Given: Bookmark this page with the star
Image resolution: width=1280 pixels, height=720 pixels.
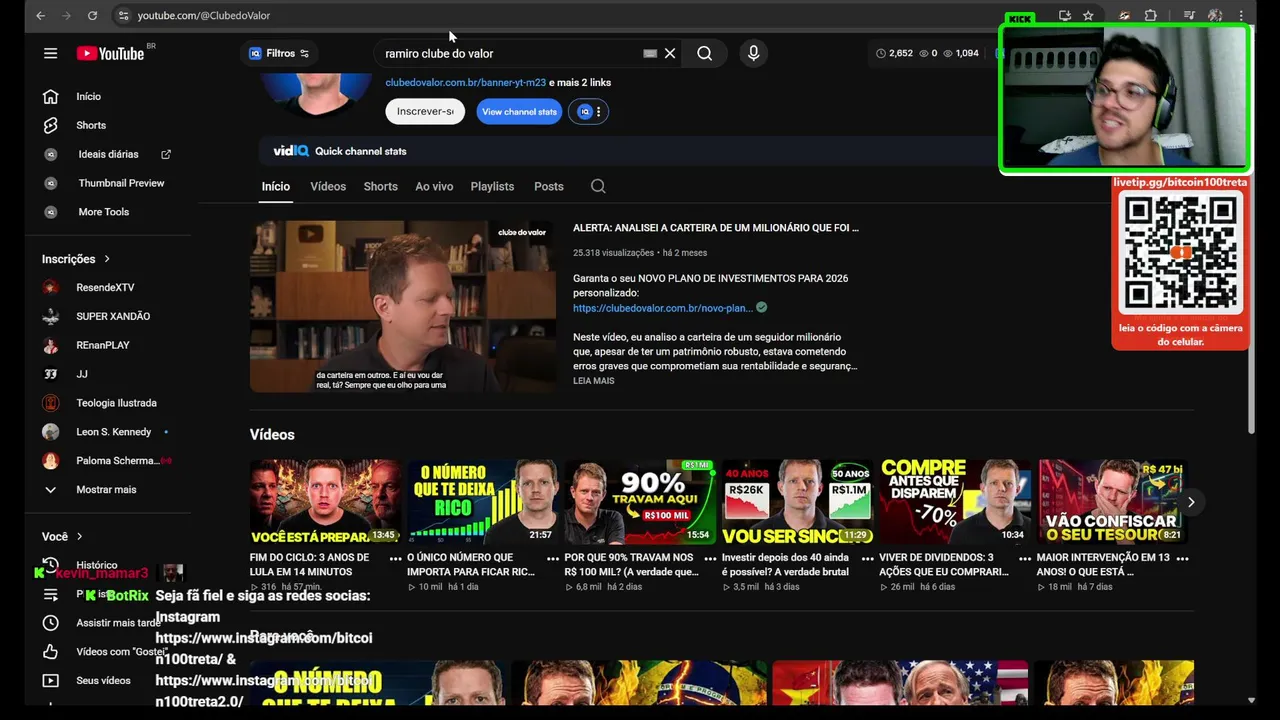Looking at the screenshot, I should [x=1088, y=16].
